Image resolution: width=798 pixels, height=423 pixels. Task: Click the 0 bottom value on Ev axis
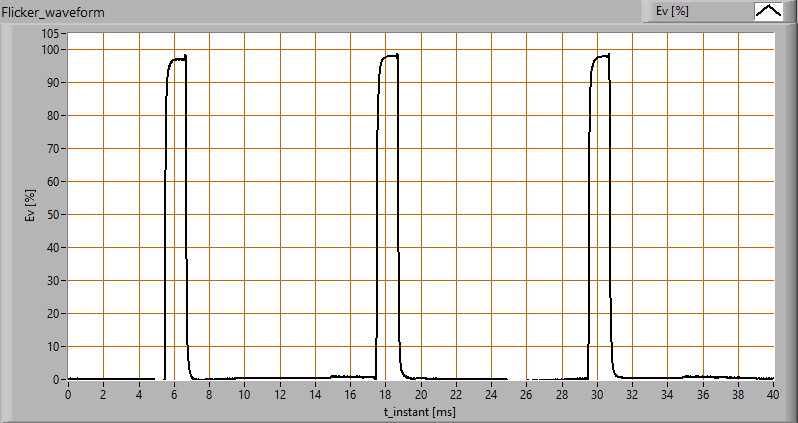pyautogui.click(x=58, y=380)
